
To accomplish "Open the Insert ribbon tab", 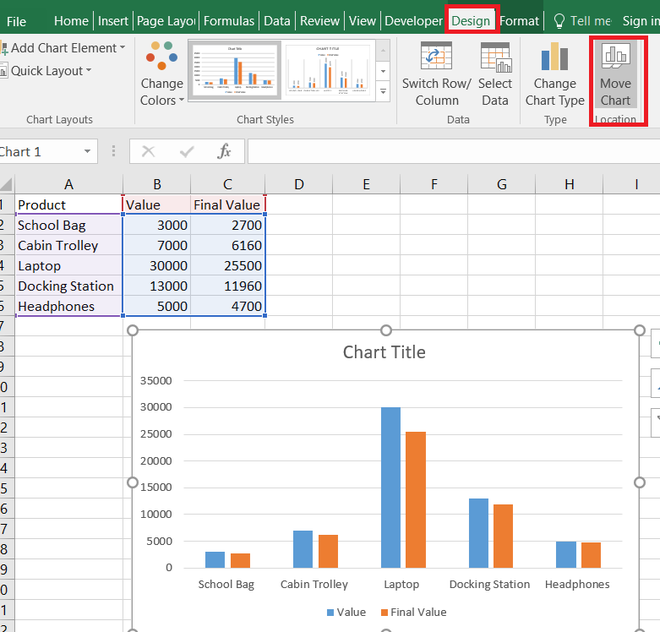I will (x=113, y=21).
